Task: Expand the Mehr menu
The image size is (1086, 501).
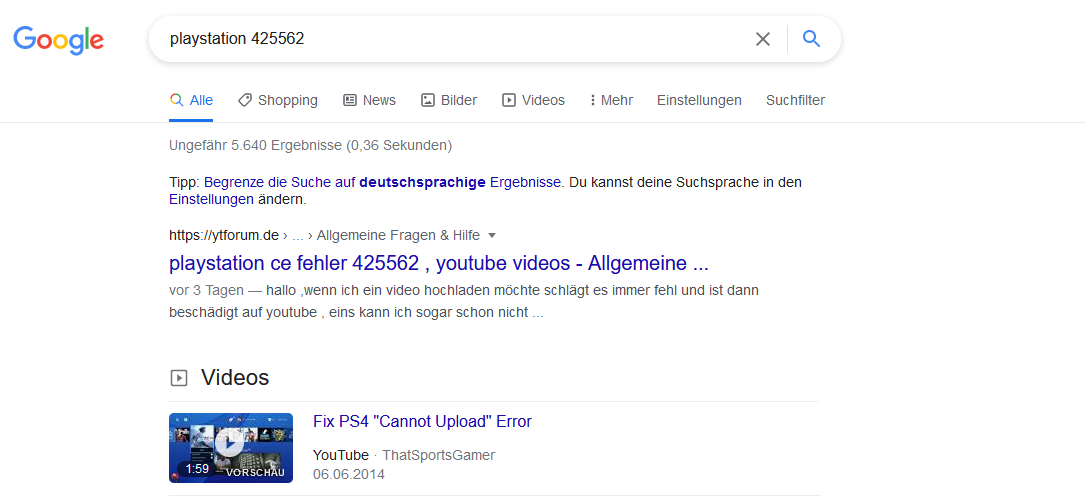Action: tap(610, 100)
